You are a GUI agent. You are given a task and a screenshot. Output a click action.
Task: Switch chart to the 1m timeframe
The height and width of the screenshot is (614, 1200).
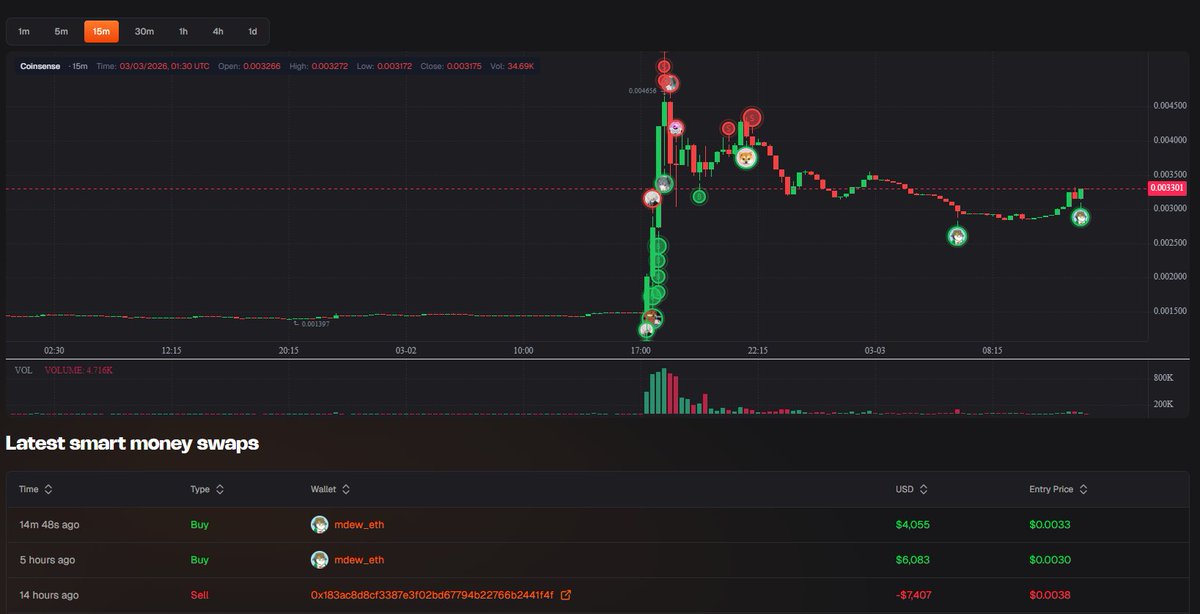24,32
